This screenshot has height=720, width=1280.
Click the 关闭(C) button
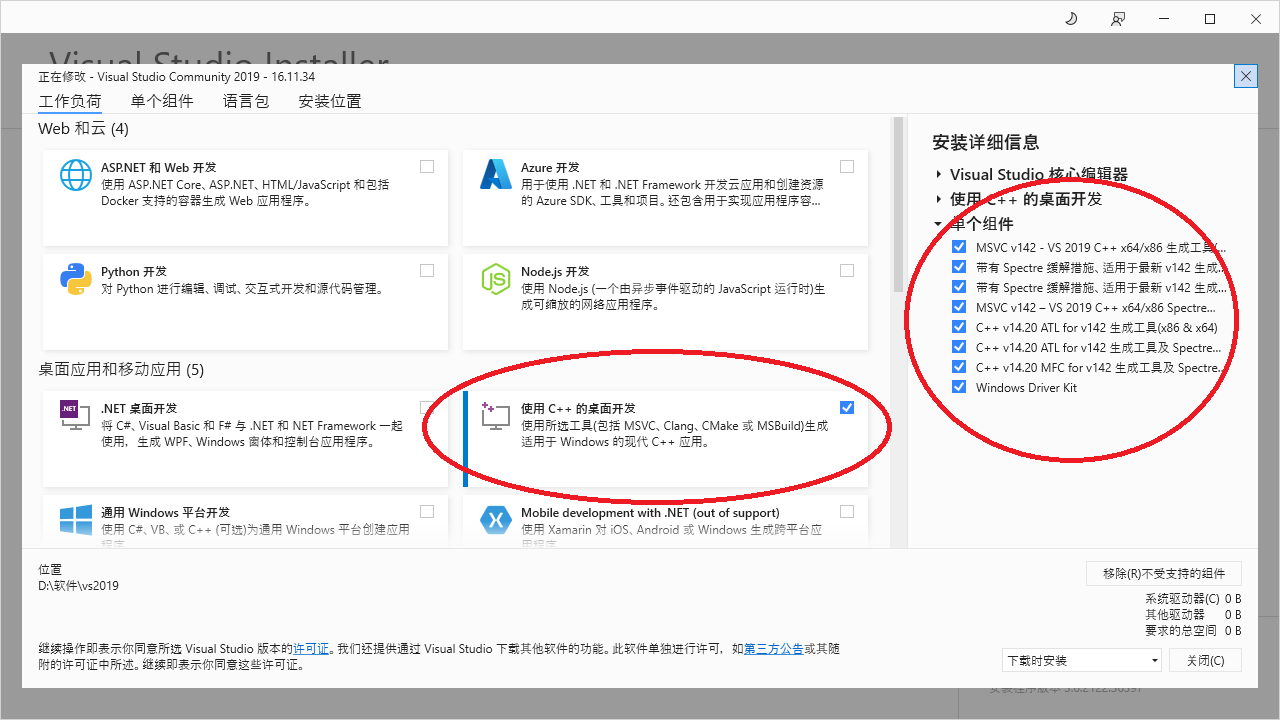[x=1205, y=660]
